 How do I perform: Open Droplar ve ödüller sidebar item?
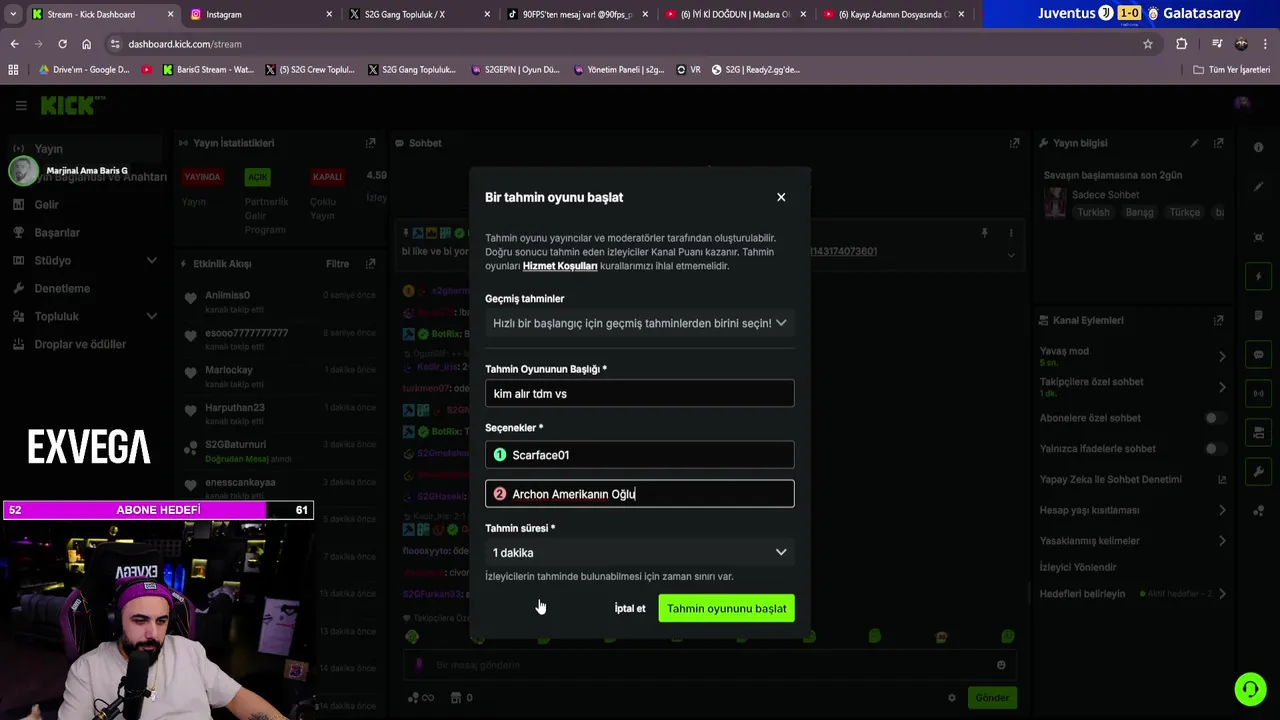tap(80, 344)
